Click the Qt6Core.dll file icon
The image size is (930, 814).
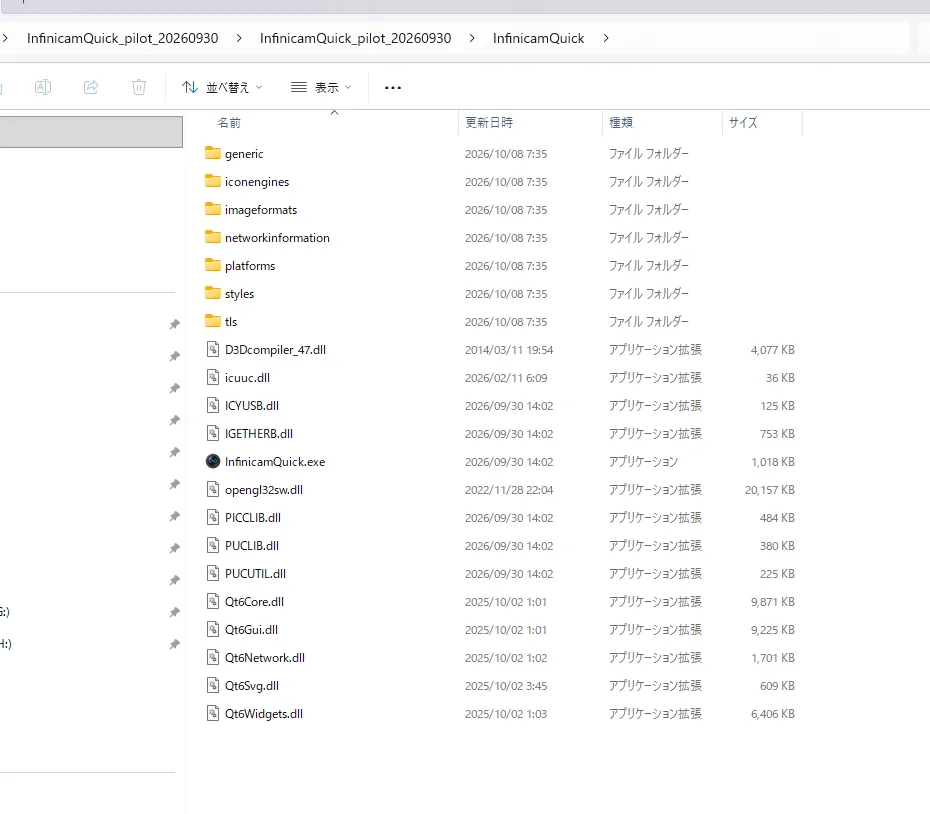click(x=213, y=602)
